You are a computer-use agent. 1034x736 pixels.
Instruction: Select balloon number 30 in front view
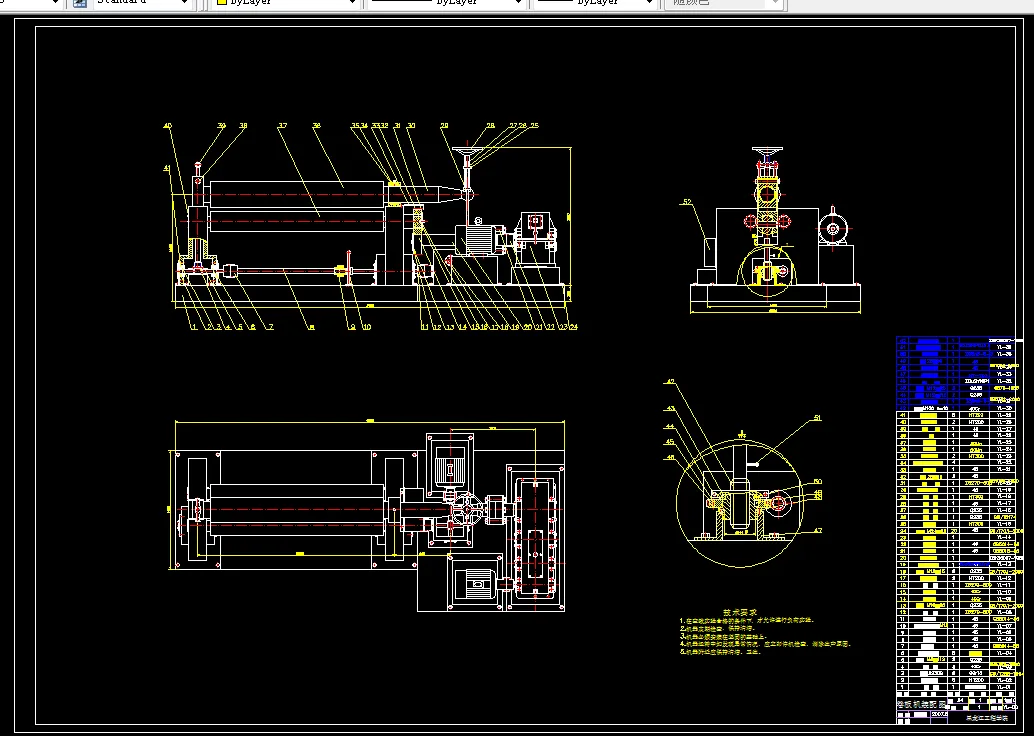click(x=411, y=125)
